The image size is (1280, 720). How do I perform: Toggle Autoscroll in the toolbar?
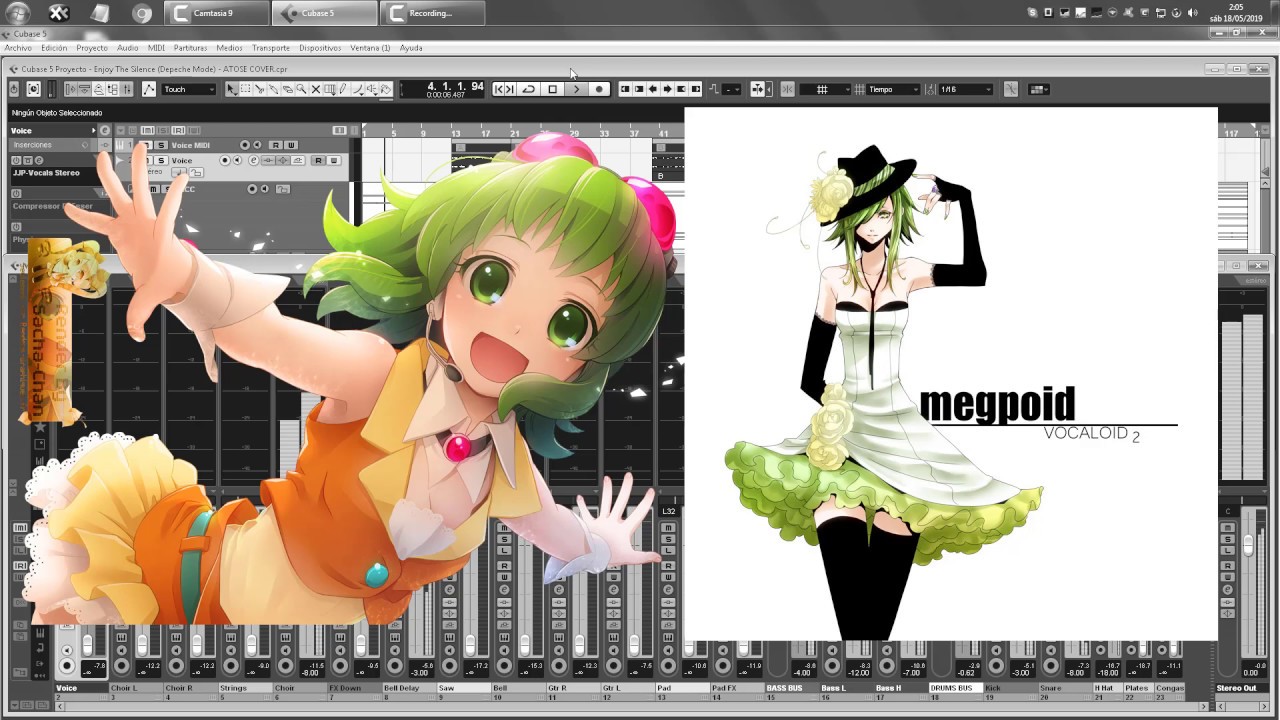(758, 89)
